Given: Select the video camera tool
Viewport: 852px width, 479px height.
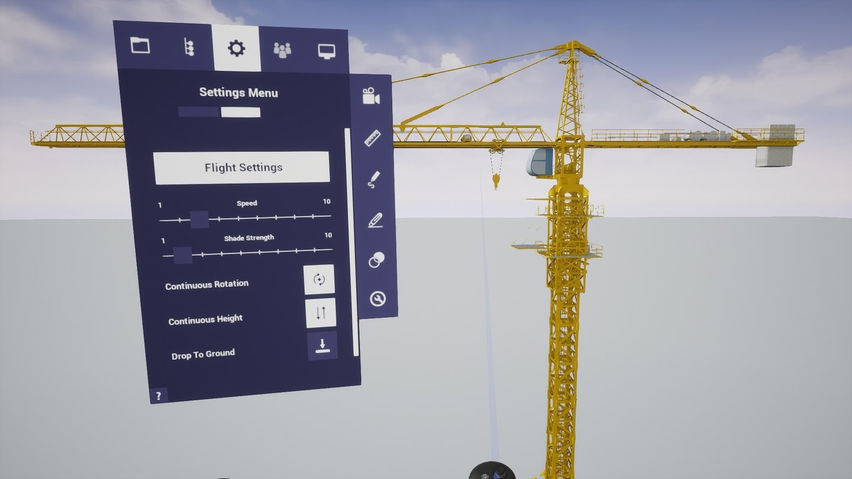Looking at the screenshot, I should pos(371,96).
